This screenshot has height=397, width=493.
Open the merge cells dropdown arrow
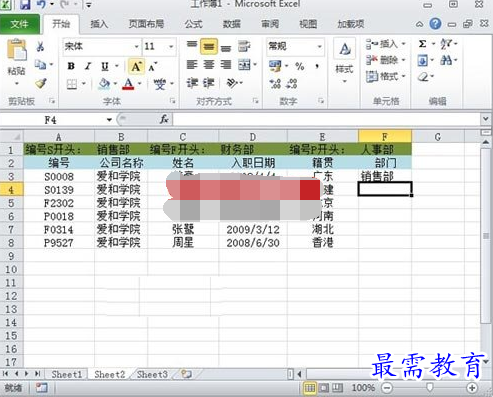point(255,65)
